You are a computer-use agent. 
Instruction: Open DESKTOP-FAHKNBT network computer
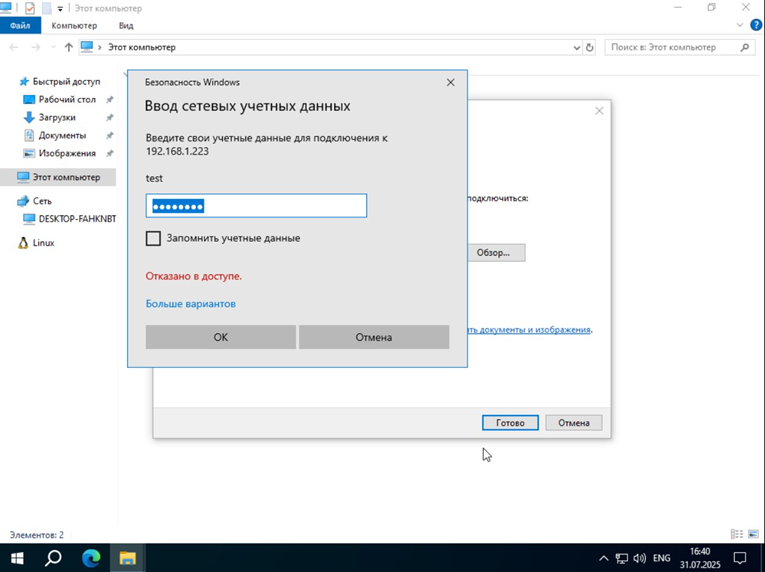[x=77, y=219]
